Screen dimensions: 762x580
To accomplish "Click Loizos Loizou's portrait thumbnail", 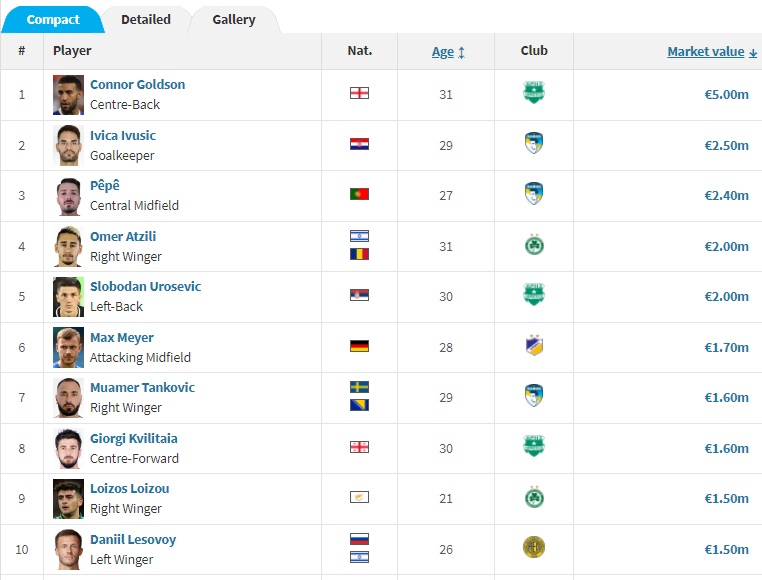I will 68,499.
